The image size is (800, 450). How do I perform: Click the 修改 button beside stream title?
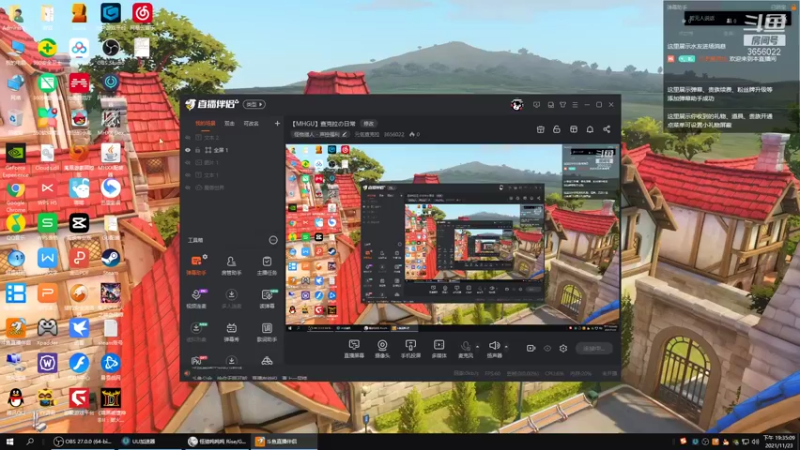pyautogui.click(x=369, y=123)
